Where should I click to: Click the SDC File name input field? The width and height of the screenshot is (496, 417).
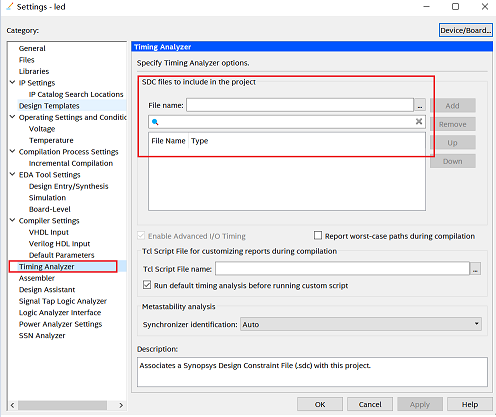[x=300, y=105]
